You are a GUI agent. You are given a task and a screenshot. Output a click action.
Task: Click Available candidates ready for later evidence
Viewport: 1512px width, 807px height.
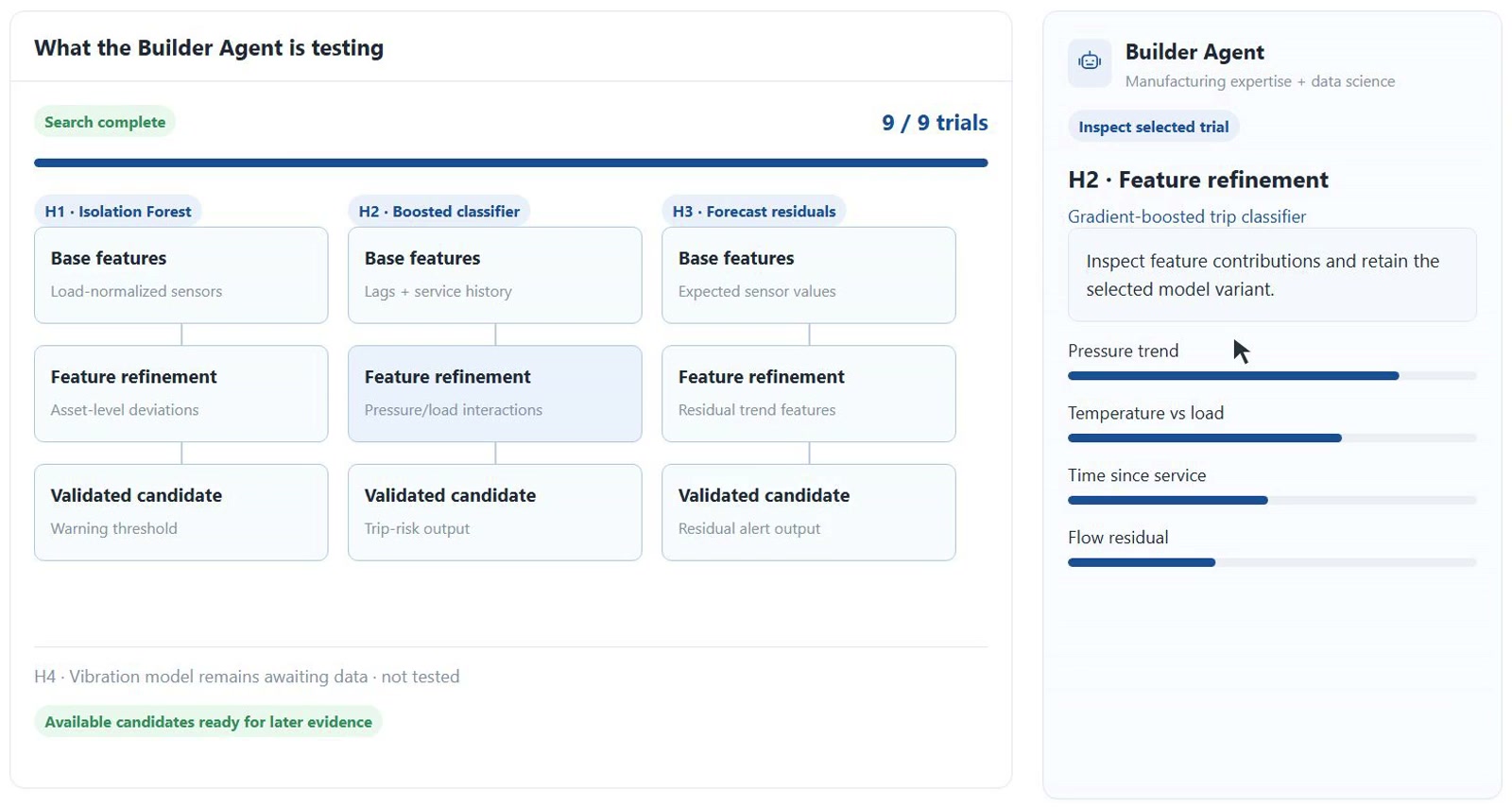pos(209,722)
